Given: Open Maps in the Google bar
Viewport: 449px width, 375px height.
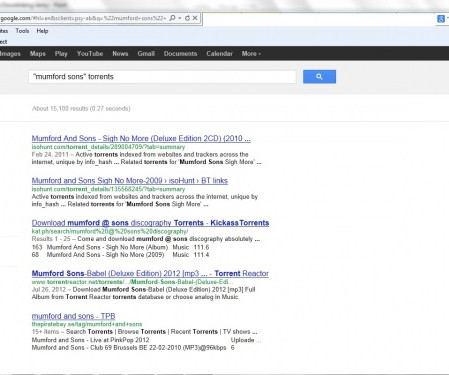Looking at the screenshot, I should 38,54.
